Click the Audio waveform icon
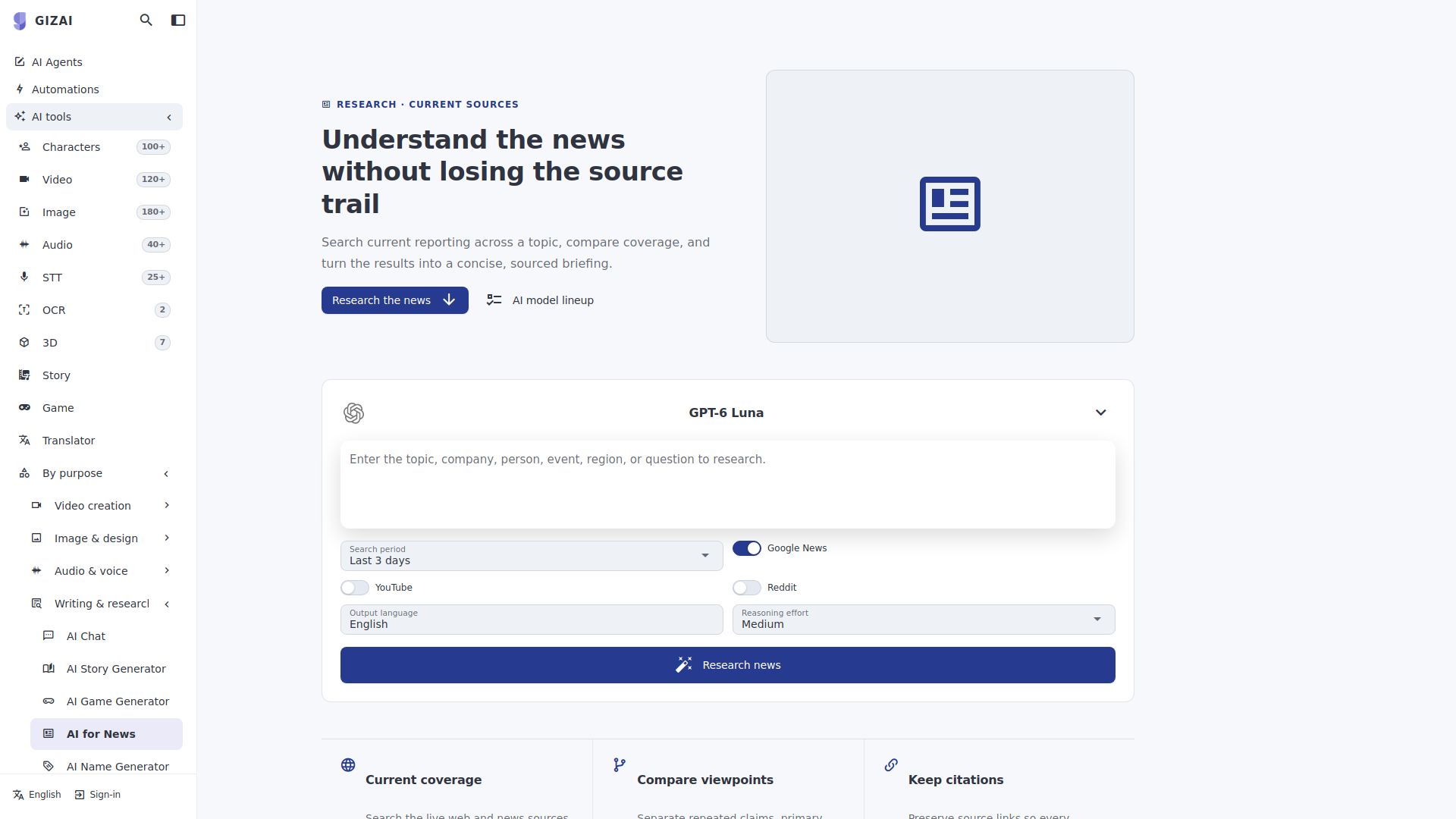The image size is (1456, 819). click(24, 245)
